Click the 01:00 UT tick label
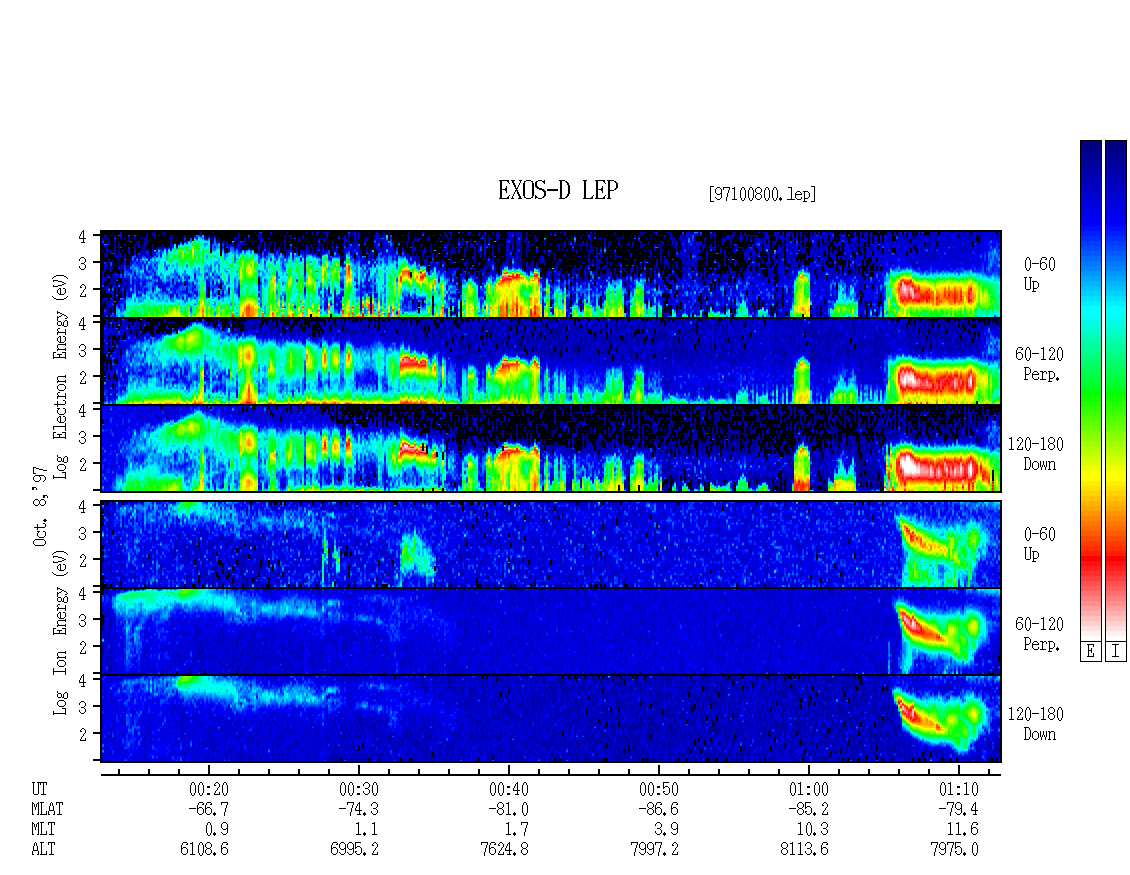The height and width of the screenshot is (875, 1130). click(x=809, y=789)
